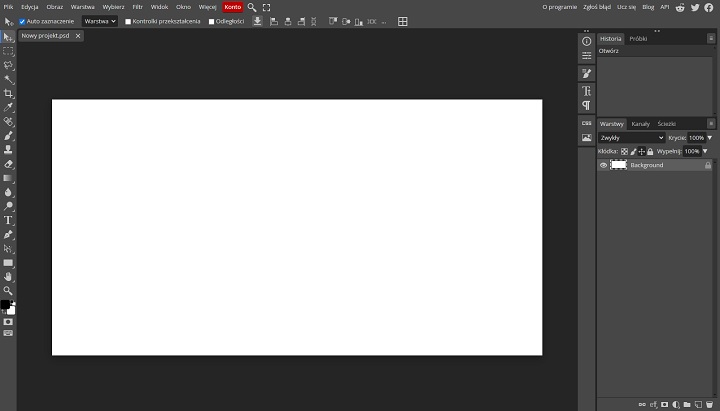
Task: Uncheck Auto zaznaczenie checkbox
Action: (23, 21)
